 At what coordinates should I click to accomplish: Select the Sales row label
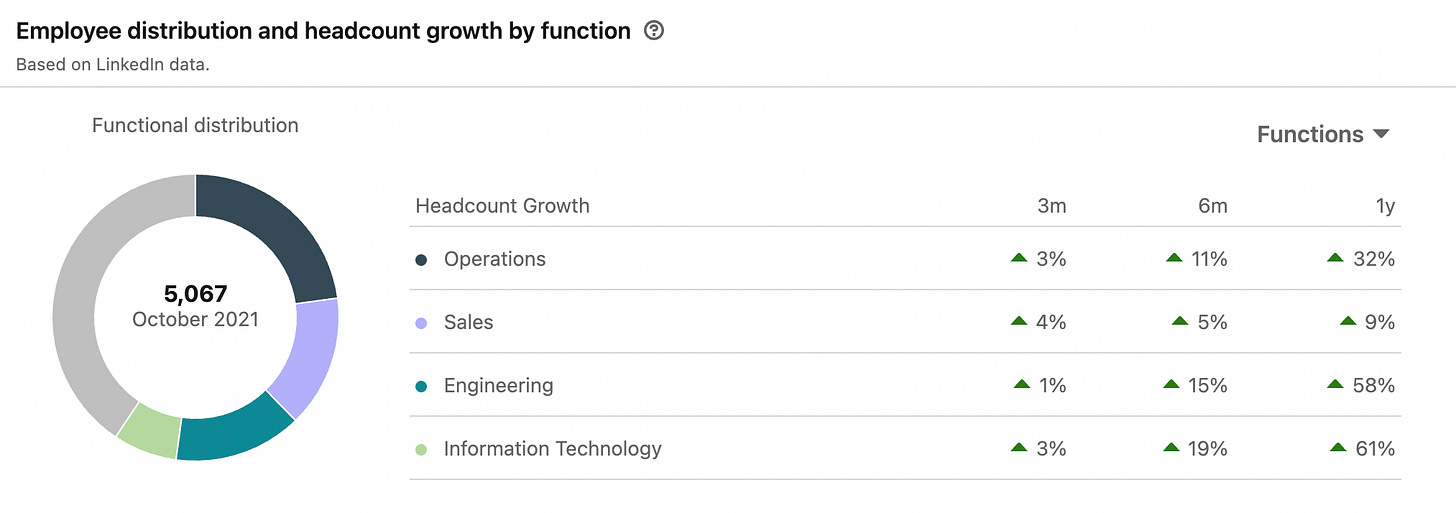click(x=469, y=322)
